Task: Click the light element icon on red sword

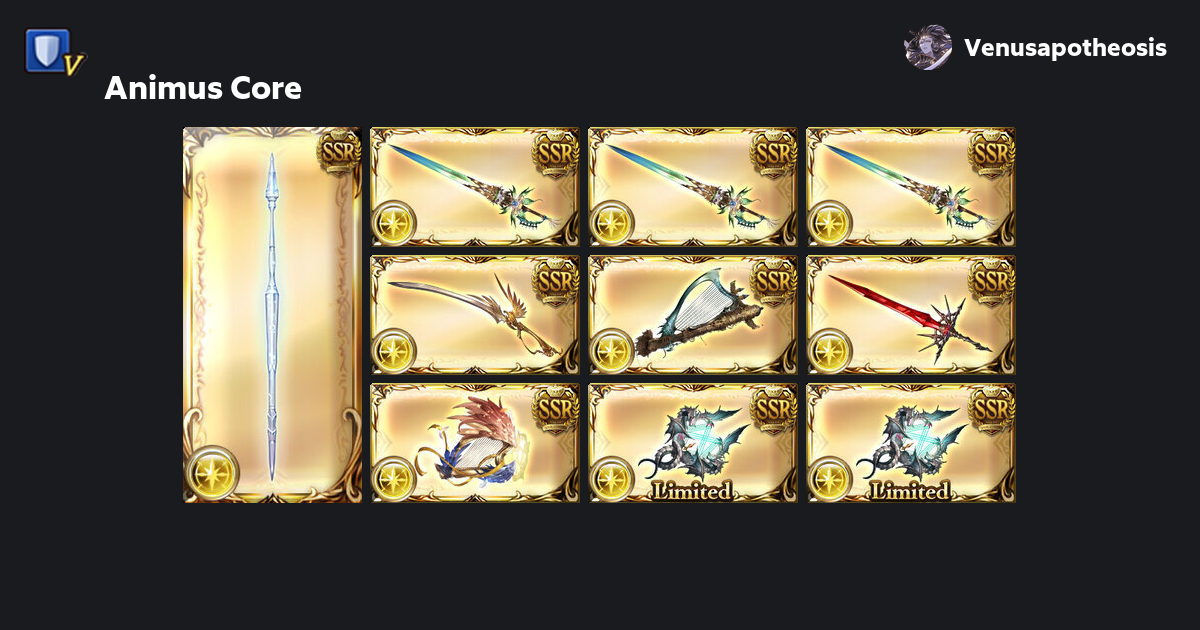Action: 831,350
